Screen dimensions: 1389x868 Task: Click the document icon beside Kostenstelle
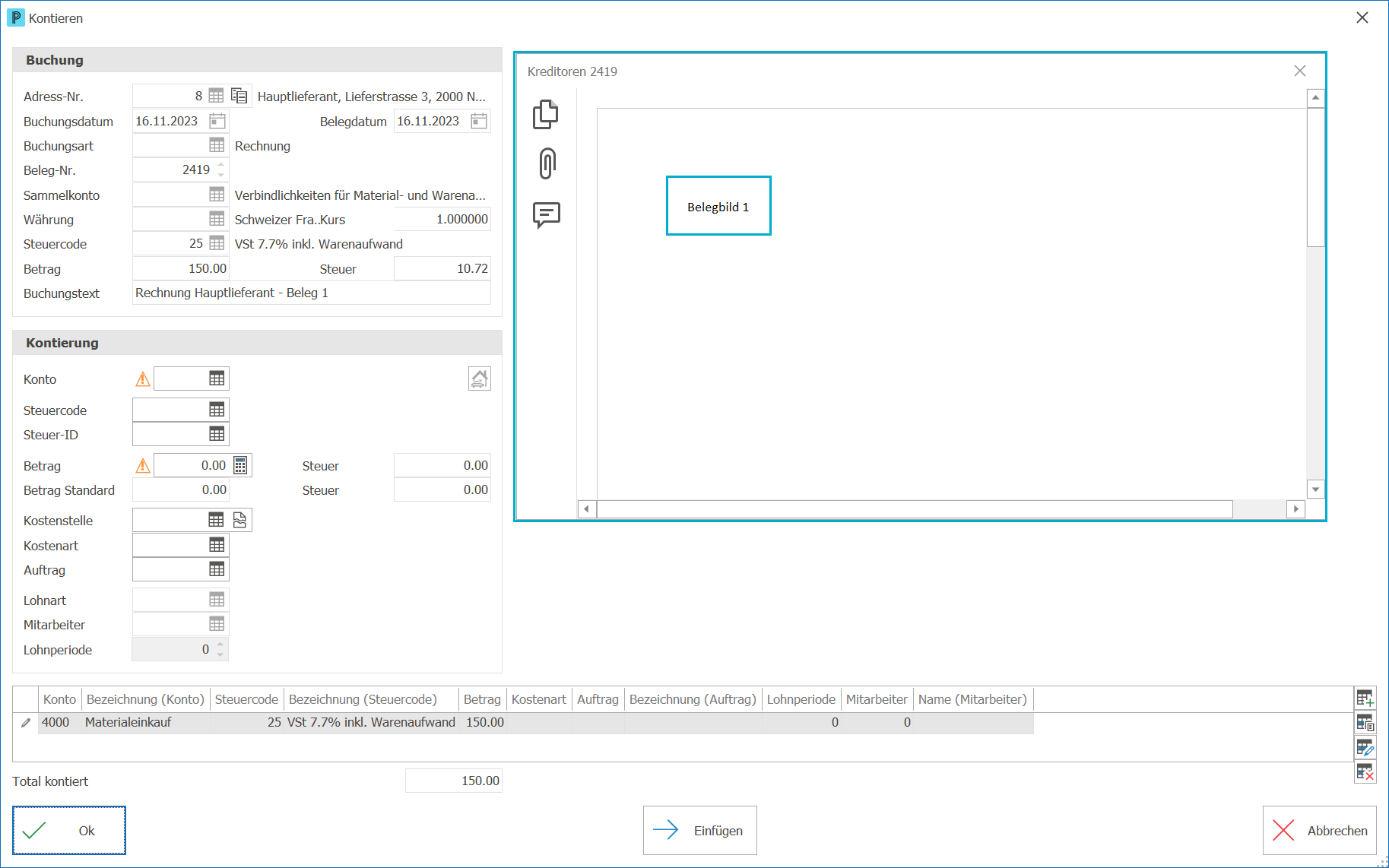[x=240, y=520]
